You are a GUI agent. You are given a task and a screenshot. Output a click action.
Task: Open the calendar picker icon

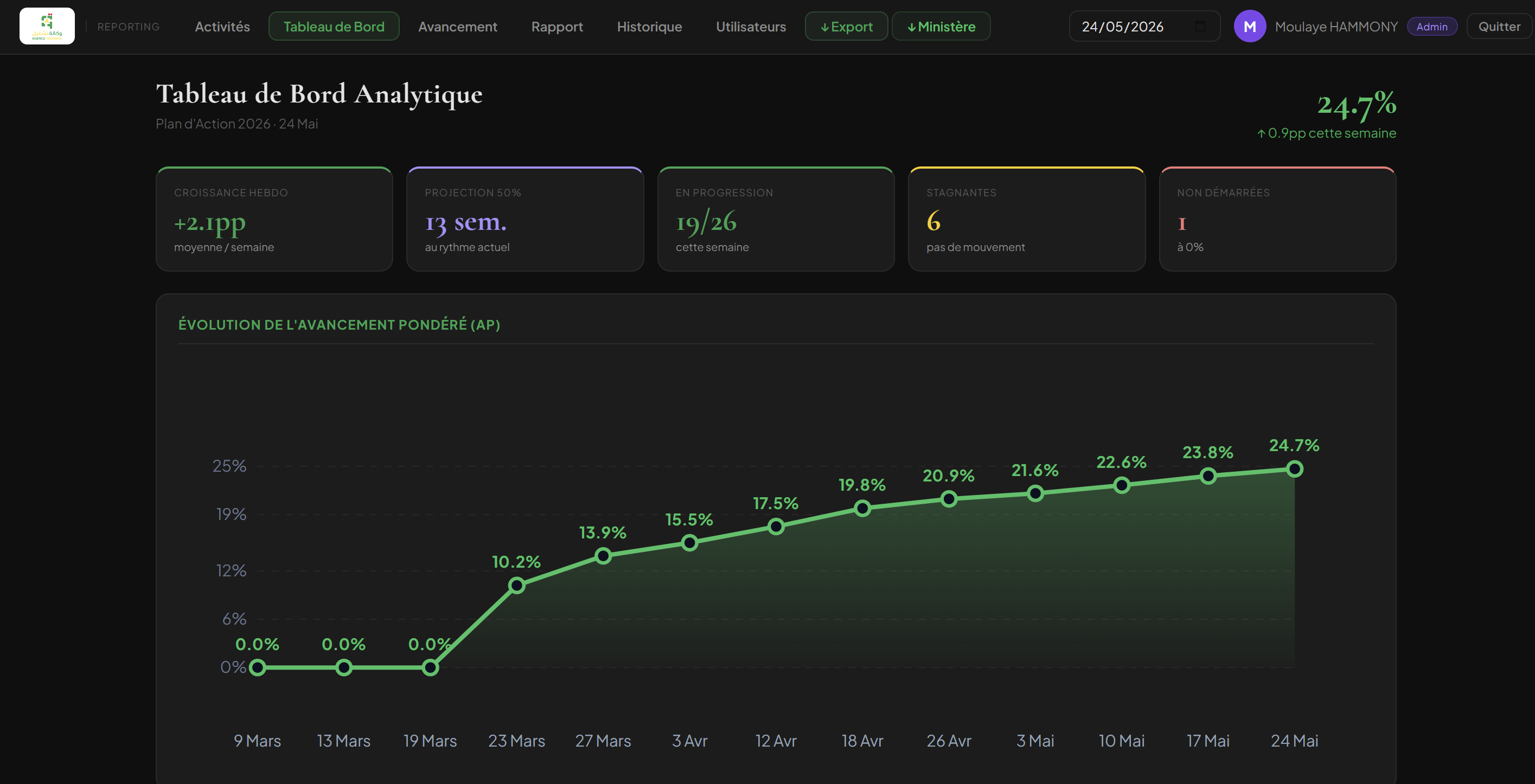point(1200,26)
